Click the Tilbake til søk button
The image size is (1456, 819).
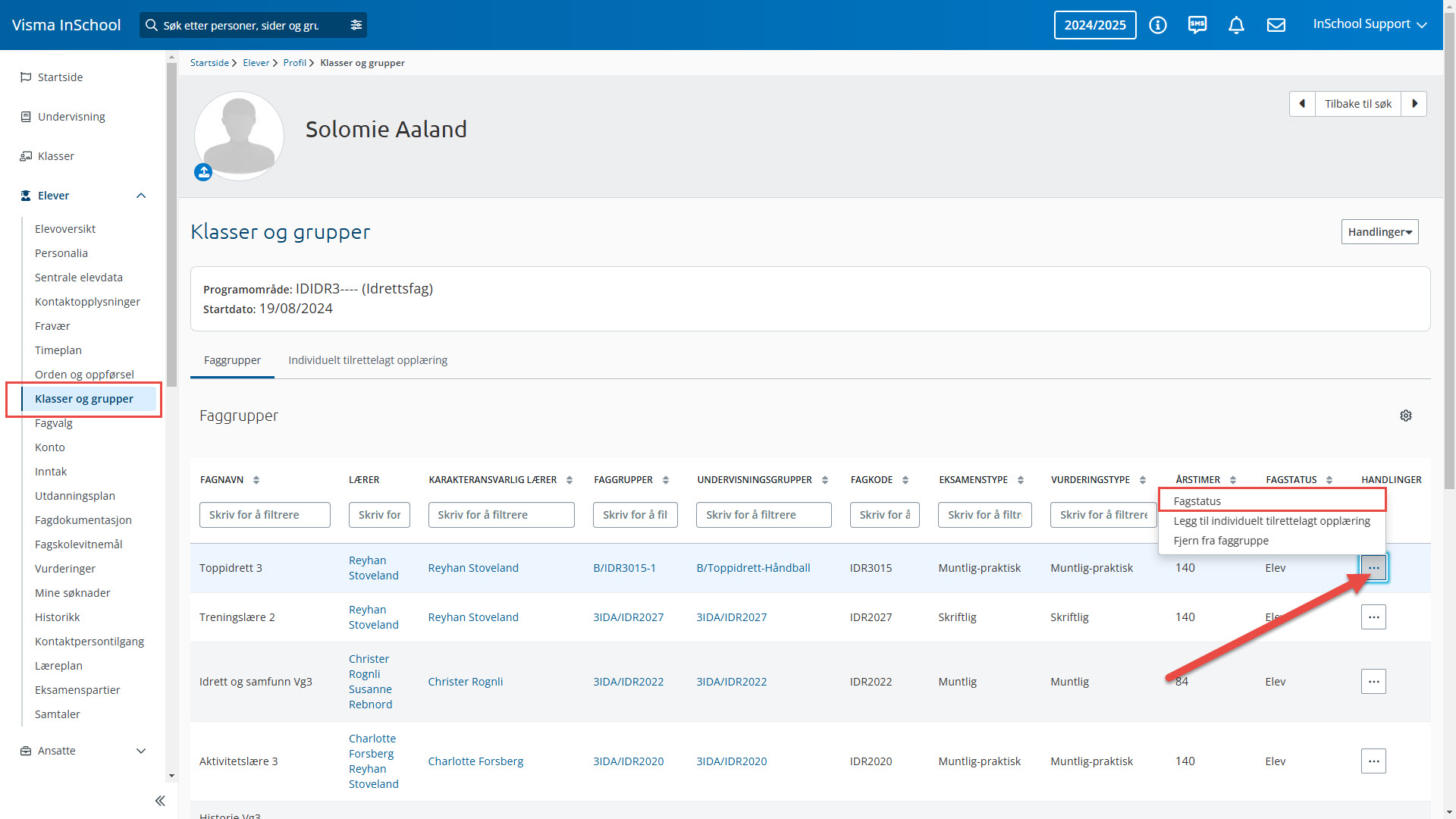[x=1357, y=104]
